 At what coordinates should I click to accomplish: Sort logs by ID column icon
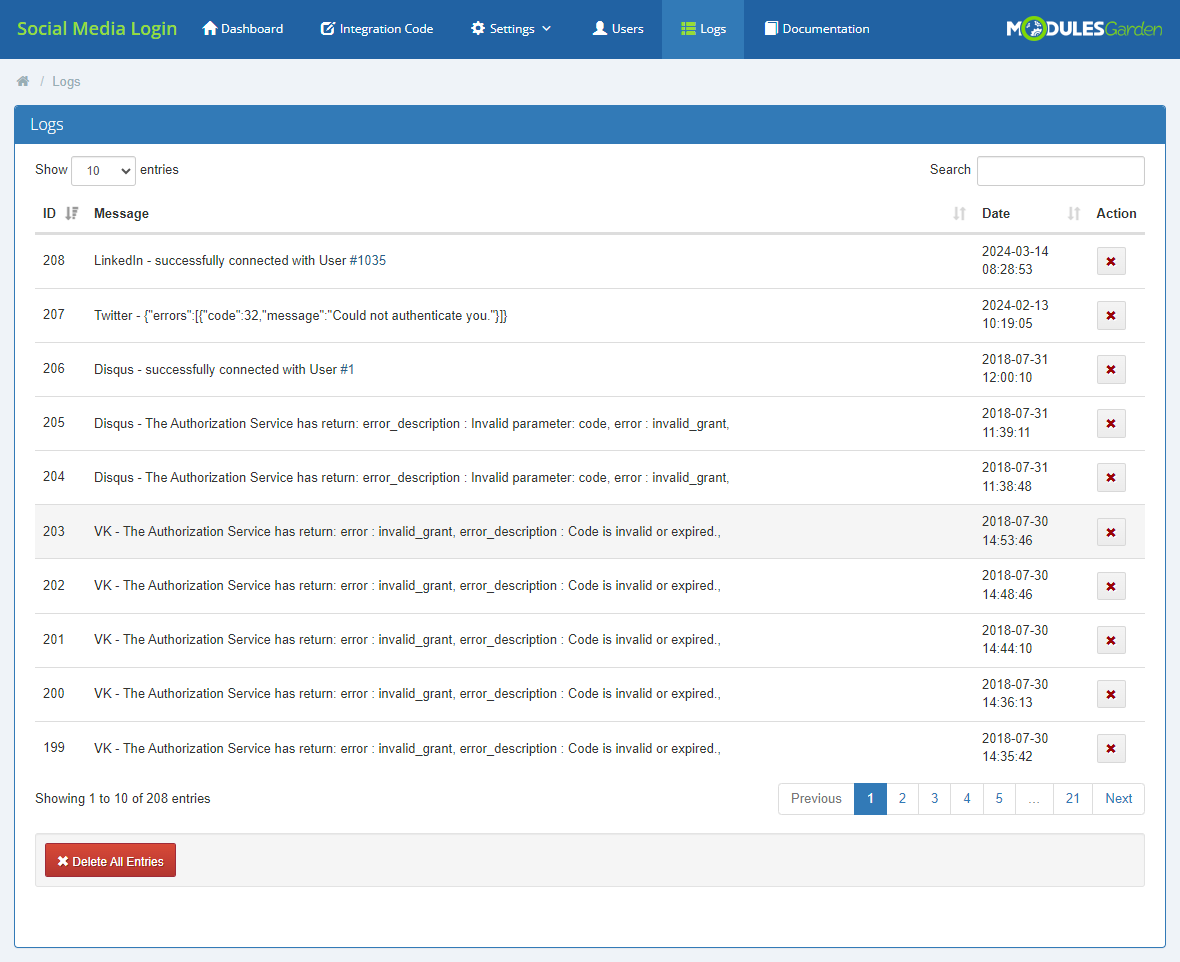click(71, 214)
